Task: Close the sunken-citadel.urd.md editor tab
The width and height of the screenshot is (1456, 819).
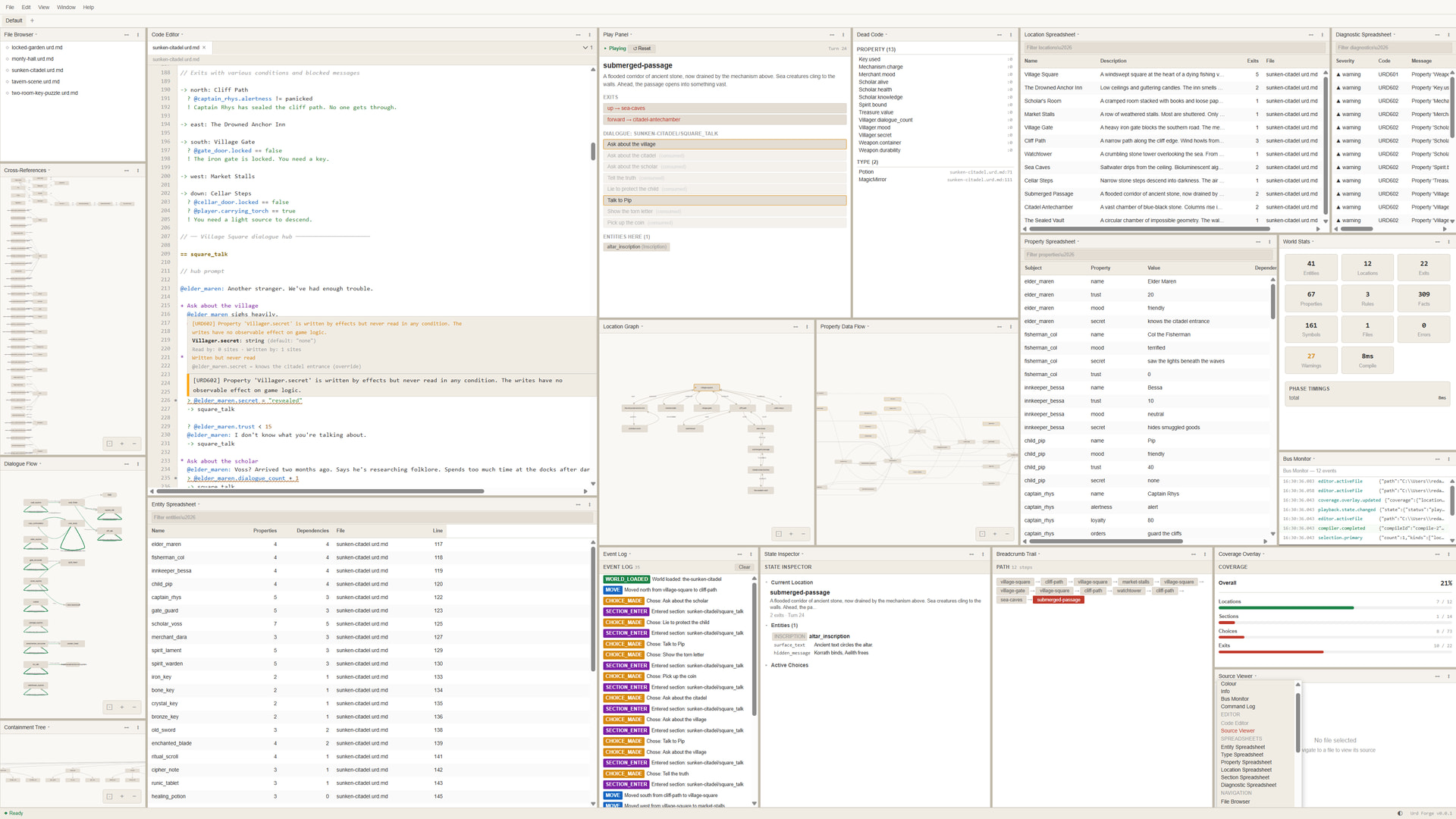Action: coord(204,48)
